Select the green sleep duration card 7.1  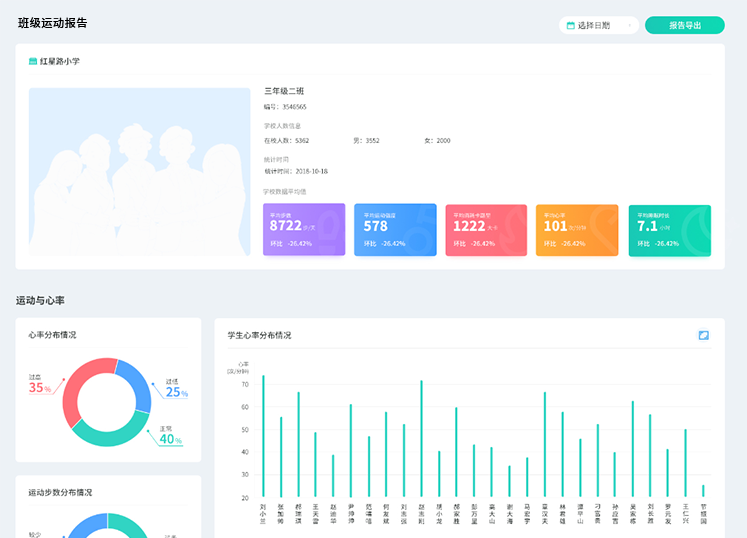[x=669, y=230]
